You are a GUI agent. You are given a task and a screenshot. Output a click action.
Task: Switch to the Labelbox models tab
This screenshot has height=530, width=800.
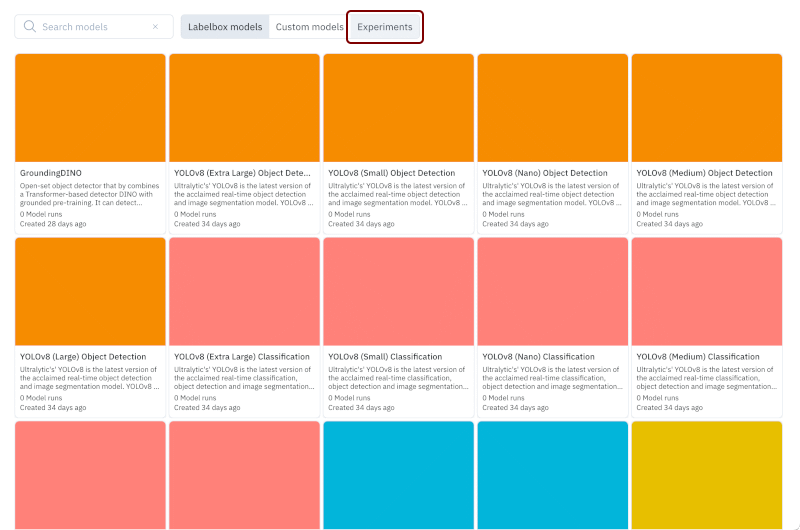225,27
